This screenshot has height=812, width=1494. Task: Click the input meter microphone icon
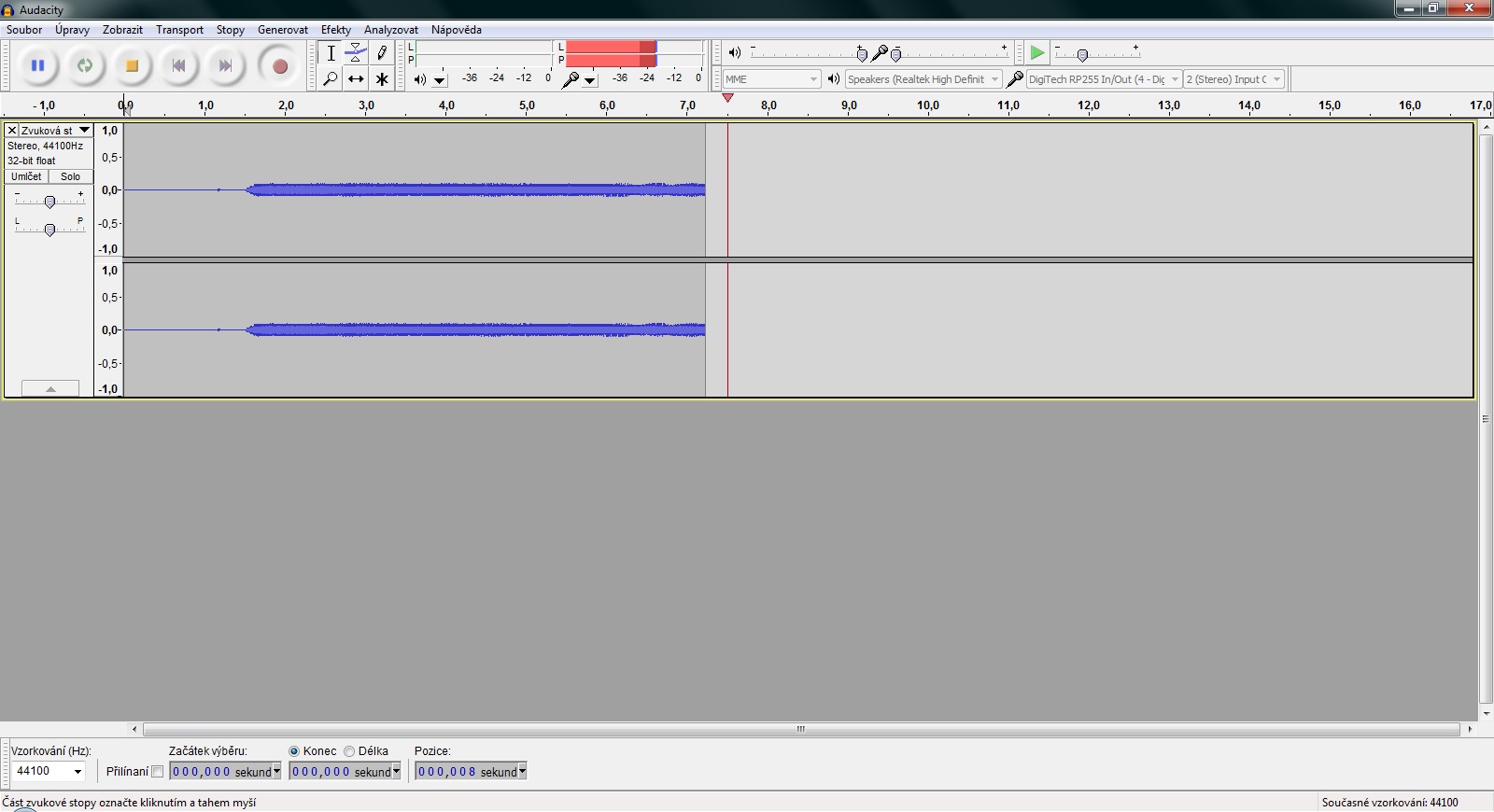pos(571,79)
